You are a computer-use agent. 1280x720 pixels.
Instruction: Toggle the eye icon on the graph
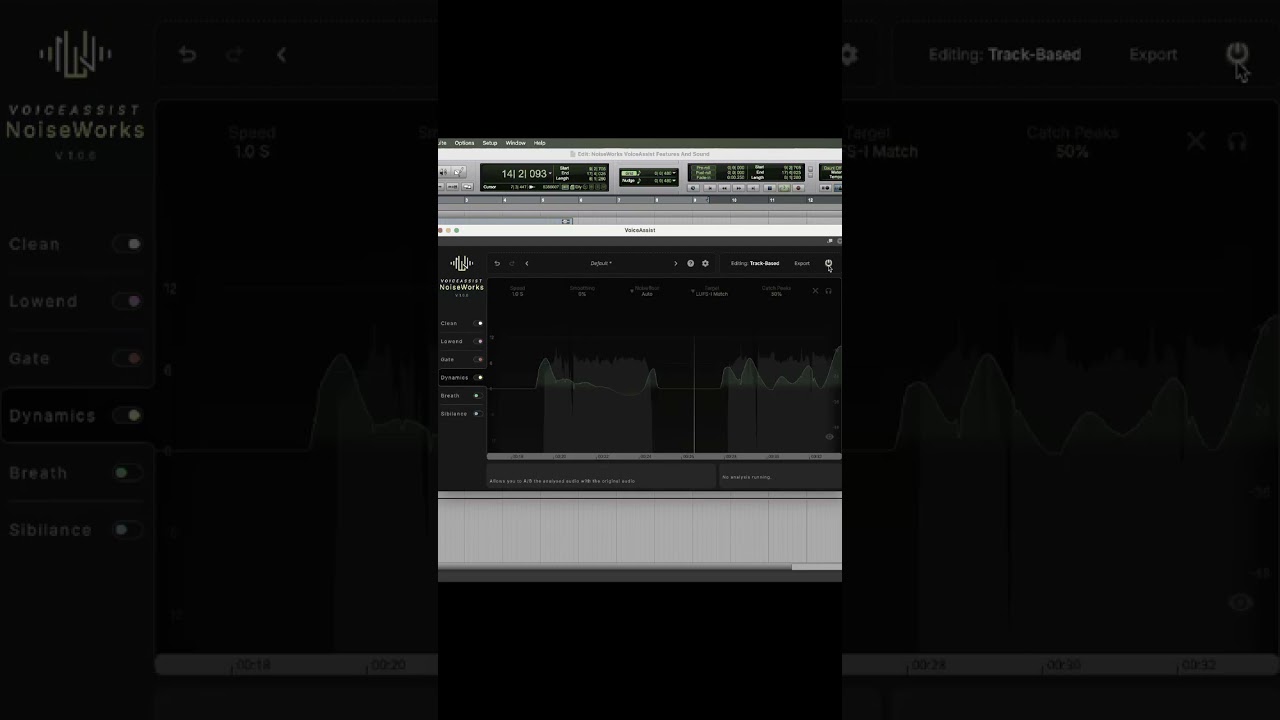(x=829, y=437)
